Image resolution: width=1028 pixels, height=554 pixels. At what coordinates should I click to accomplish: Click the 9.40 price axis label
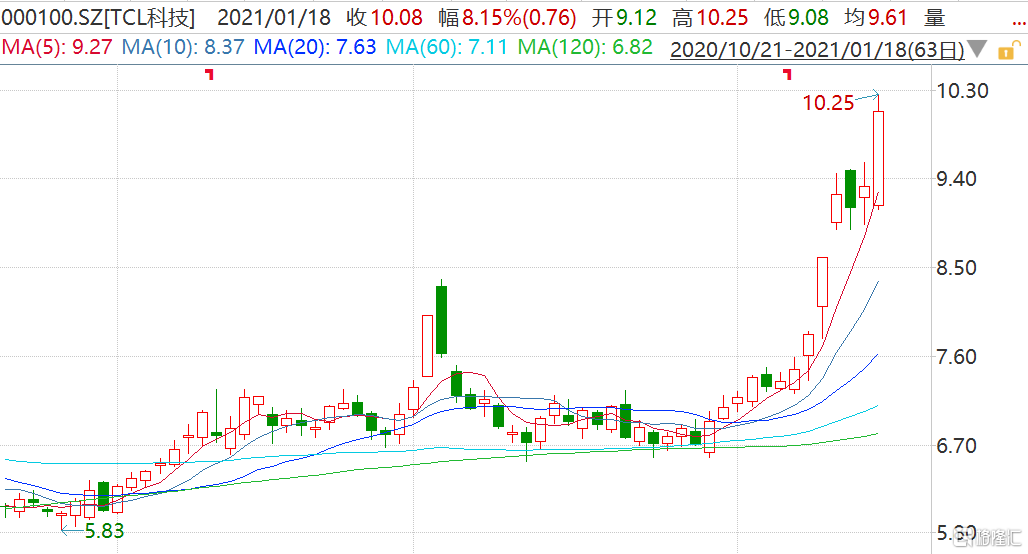click(x=957, y=178)
